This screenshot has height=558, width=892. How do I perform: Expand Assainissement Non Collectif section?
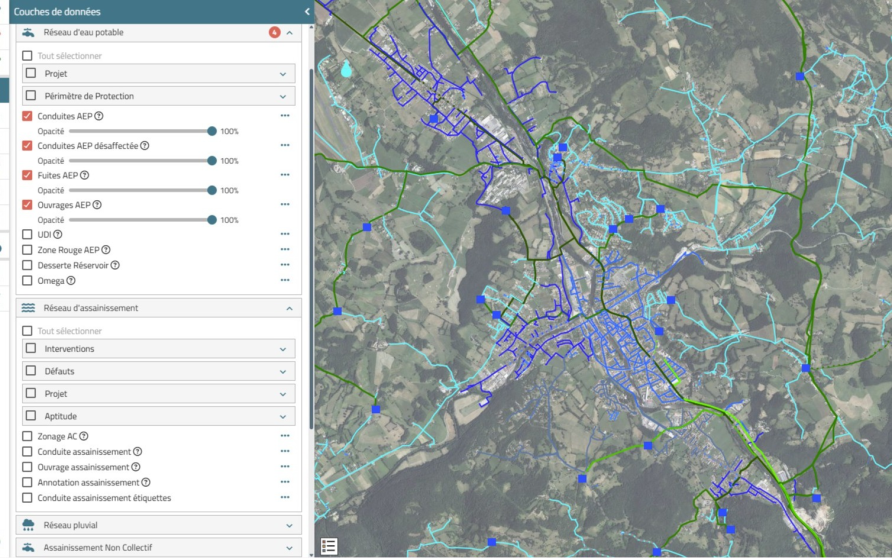[x=290, y=548]
